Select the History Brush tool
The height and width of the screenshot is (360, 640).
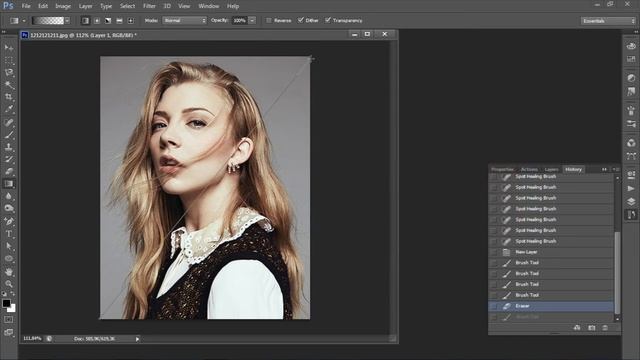(x=9, y=159)
